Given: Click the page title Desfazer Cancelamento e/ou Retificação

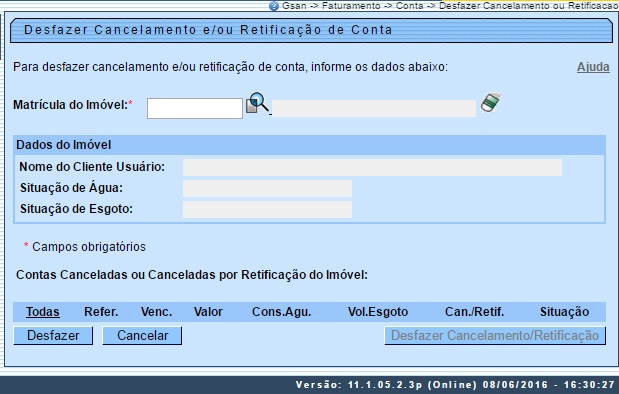Looking at the screenshot, I should tap(208, 30).
